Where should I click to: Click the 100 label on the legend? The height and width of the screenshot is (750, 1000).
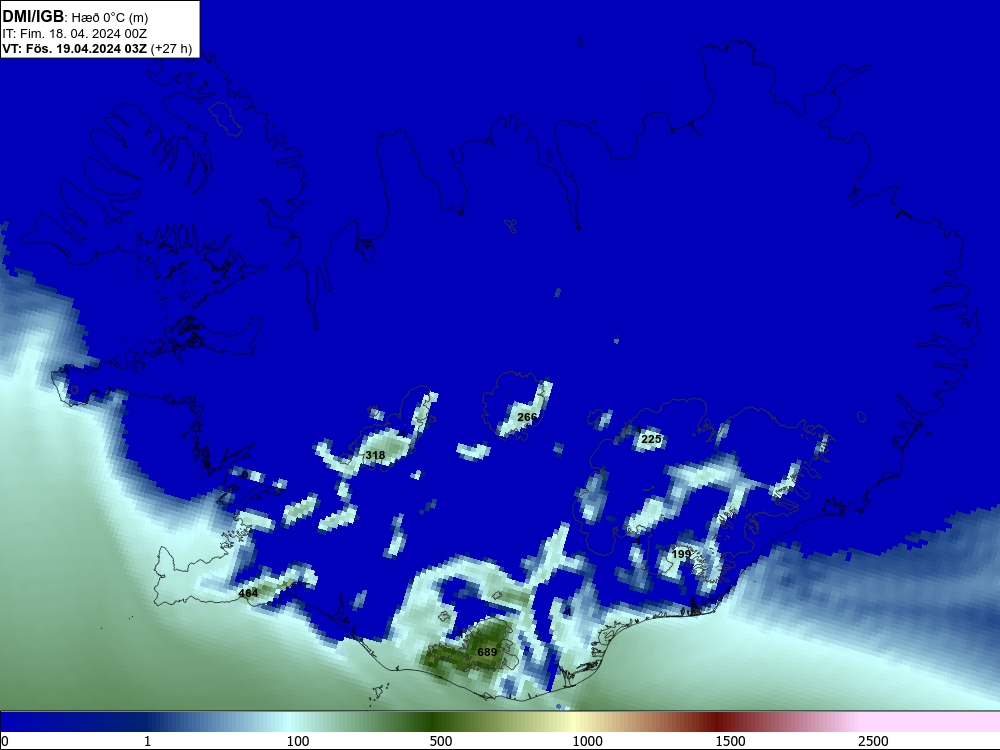(298, 741)
